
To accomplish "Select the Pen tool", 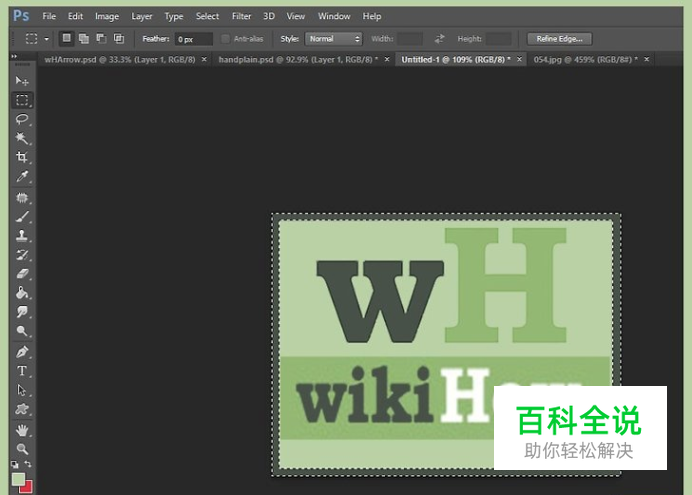I will coord(22,352).
